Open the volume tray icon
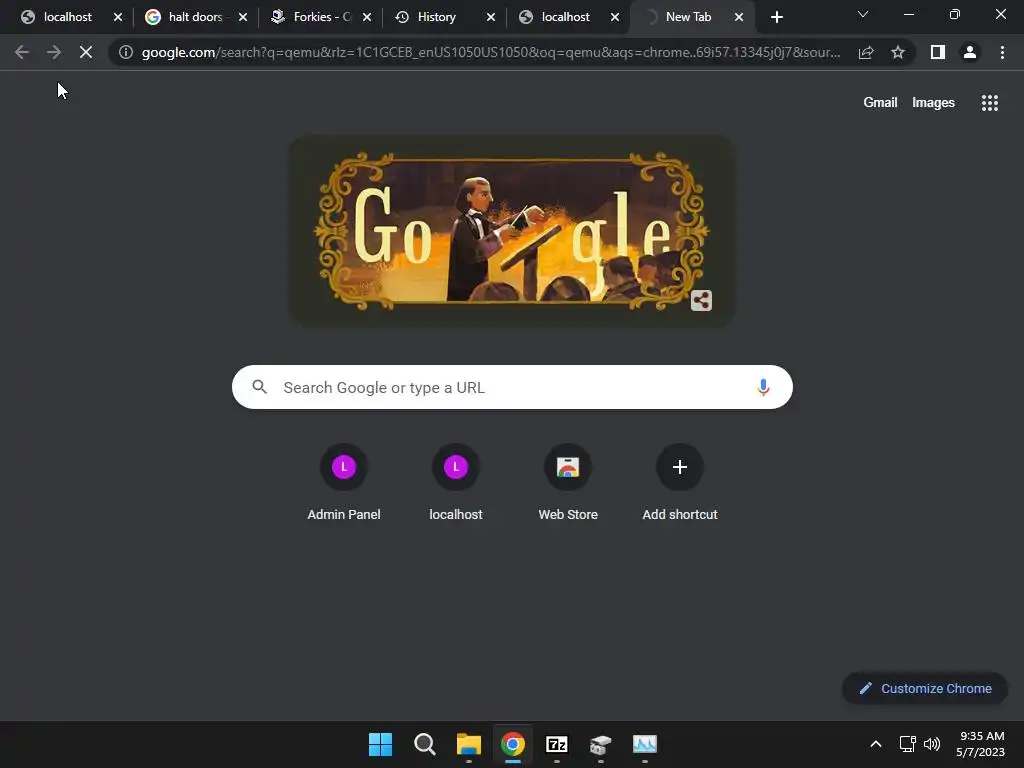The width and height of the screenshot is (1024, 768). [x=932, y=744]
